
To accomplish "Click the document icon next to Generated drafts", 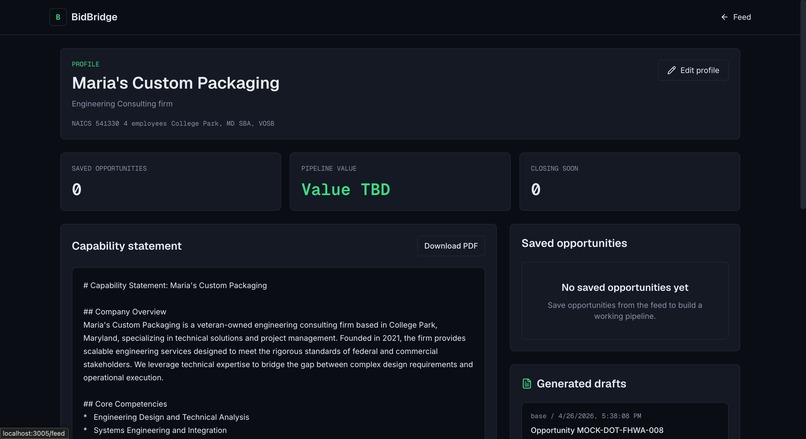I will (x=526, y=383).
